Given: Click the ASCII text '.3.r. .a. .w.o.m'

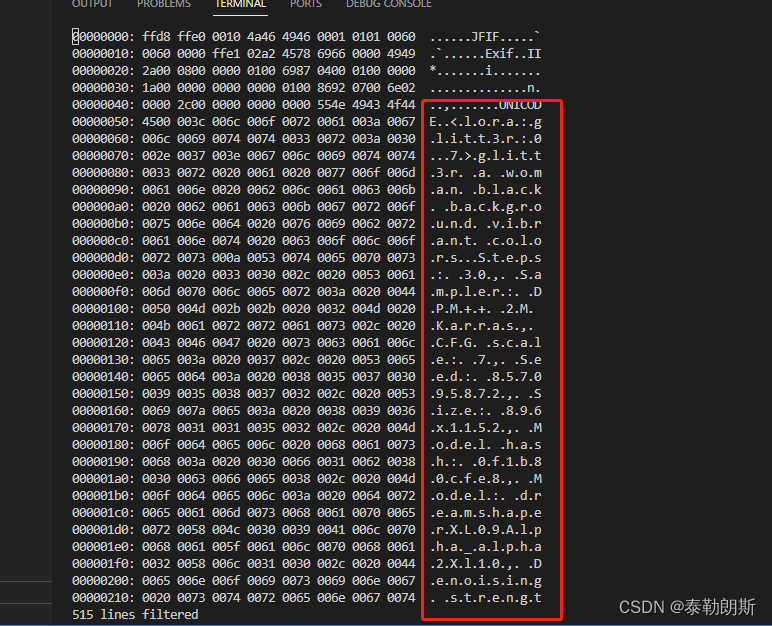Looking at the screenshot, I should click(x=485, y=172).
